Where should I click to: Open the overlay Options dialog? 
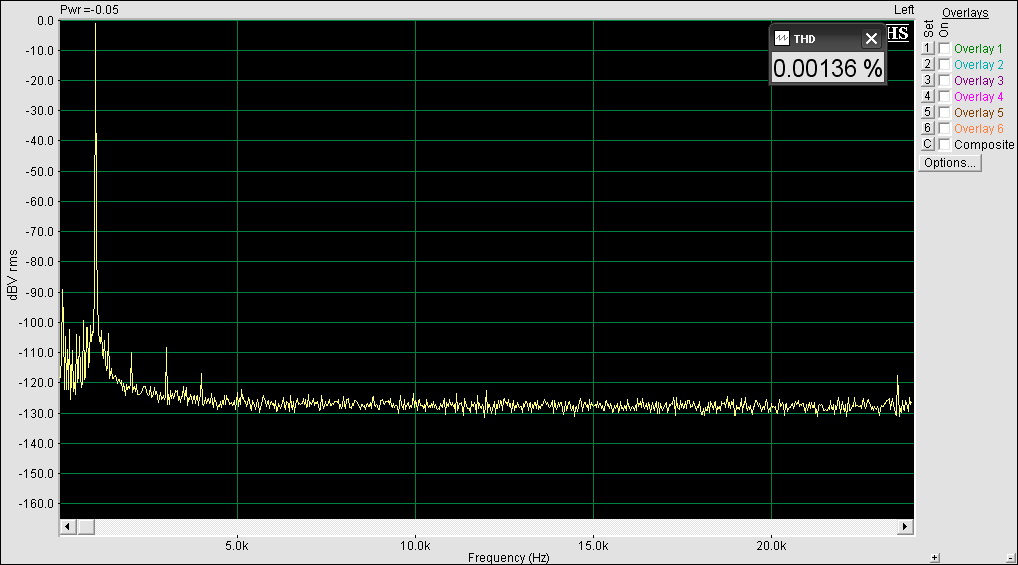tap(949, 163)
